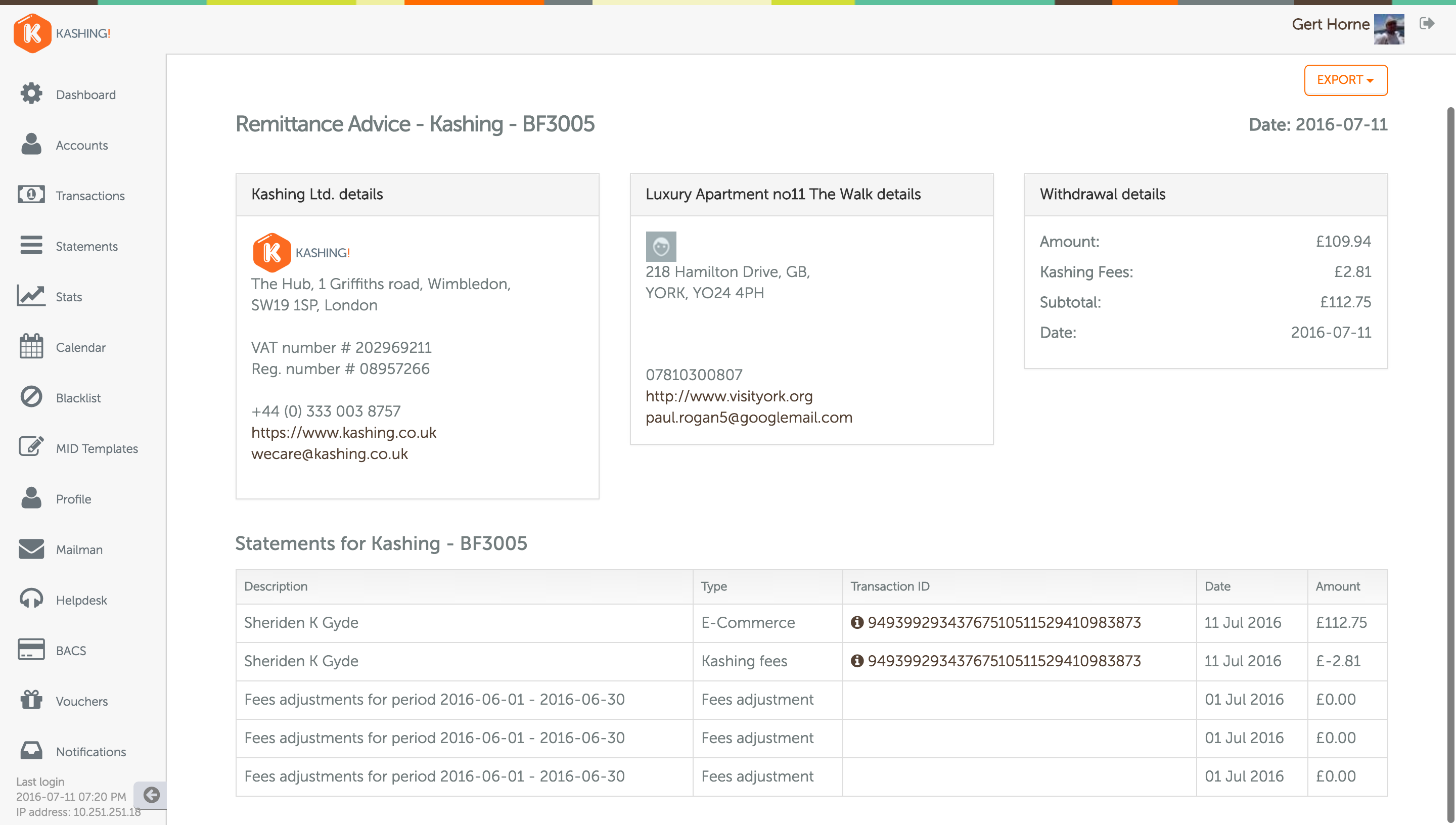The height and width of the screenshot is (825, 1456).
Task: Click Gert Horne profile photo
Action: tap(1389, 29)
